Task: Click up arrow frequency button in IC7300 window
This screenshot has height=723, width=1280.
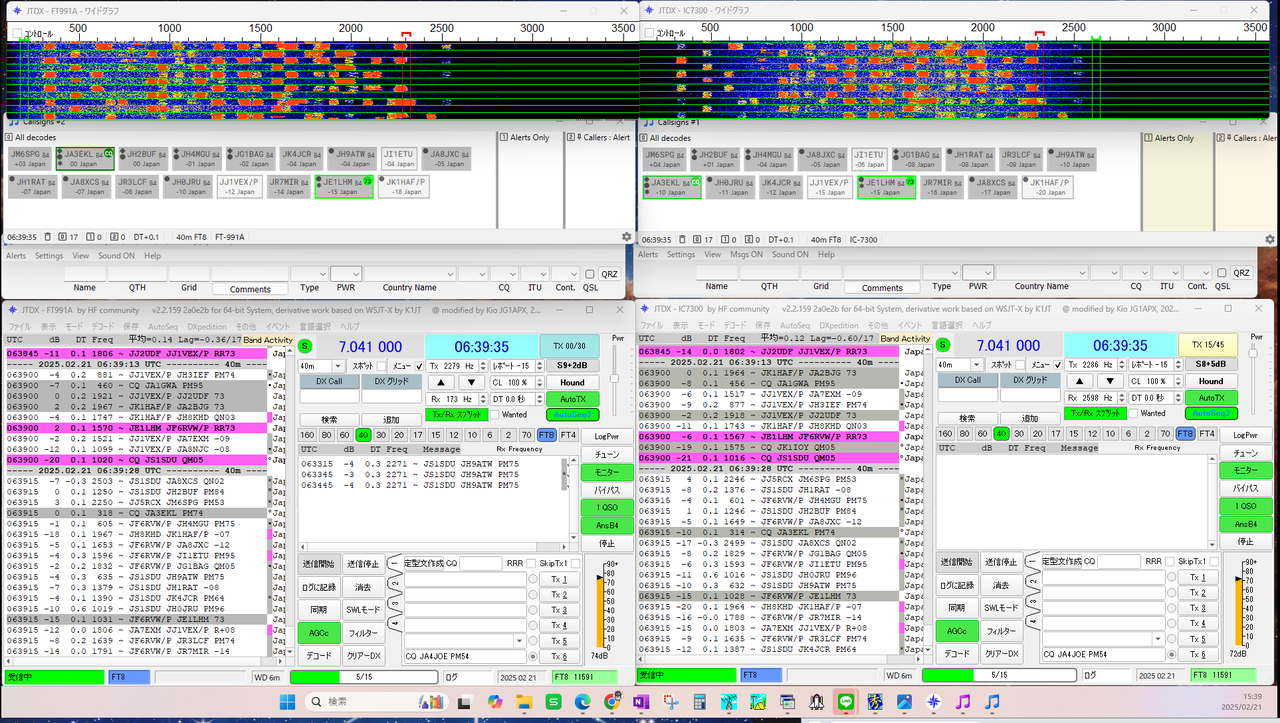Action: coord(1080,382)
